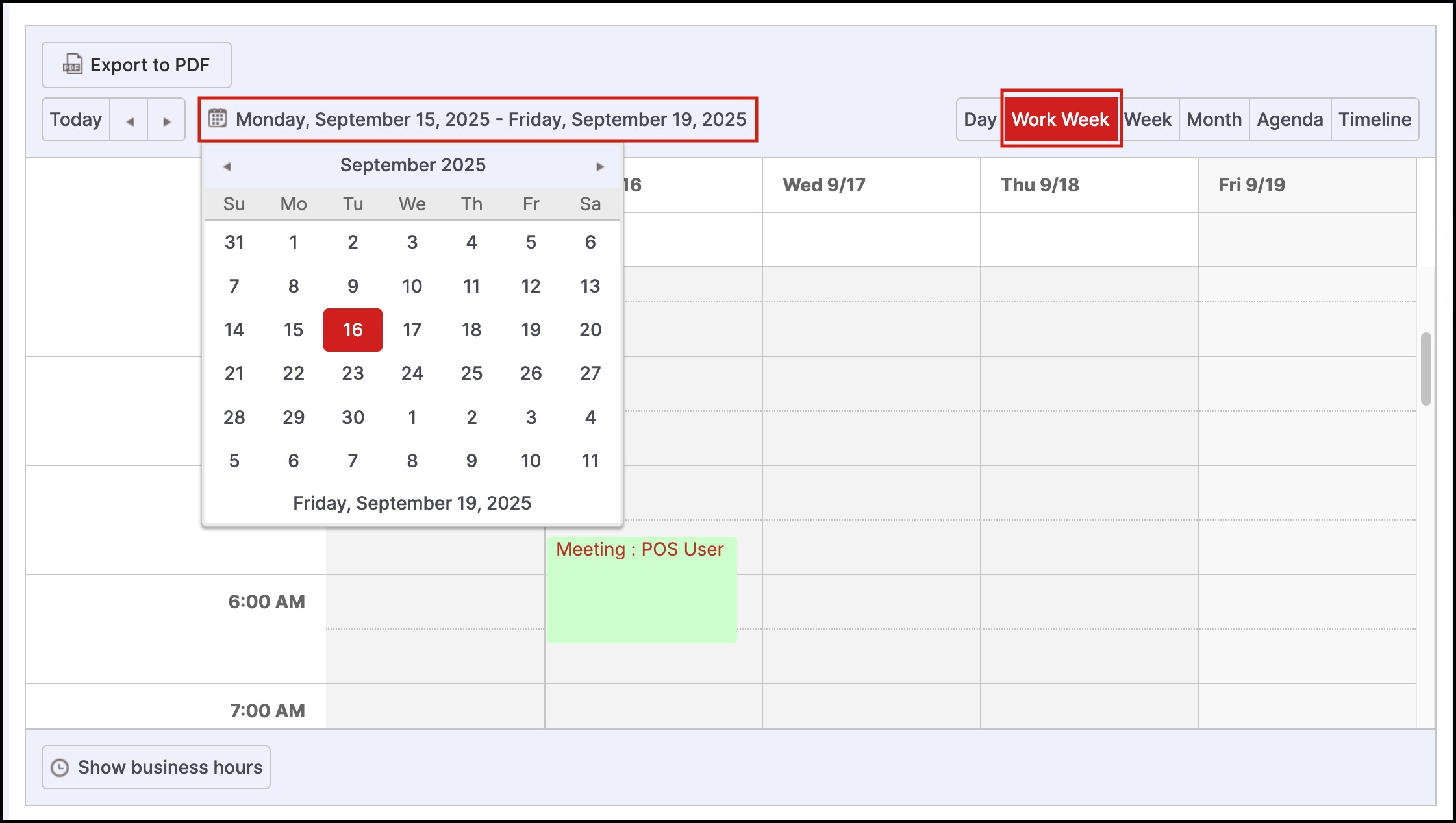Viewport: 1456px width, 823px height.
Task: Navigate to next month in date picker
Action: [x=600, y=166]
